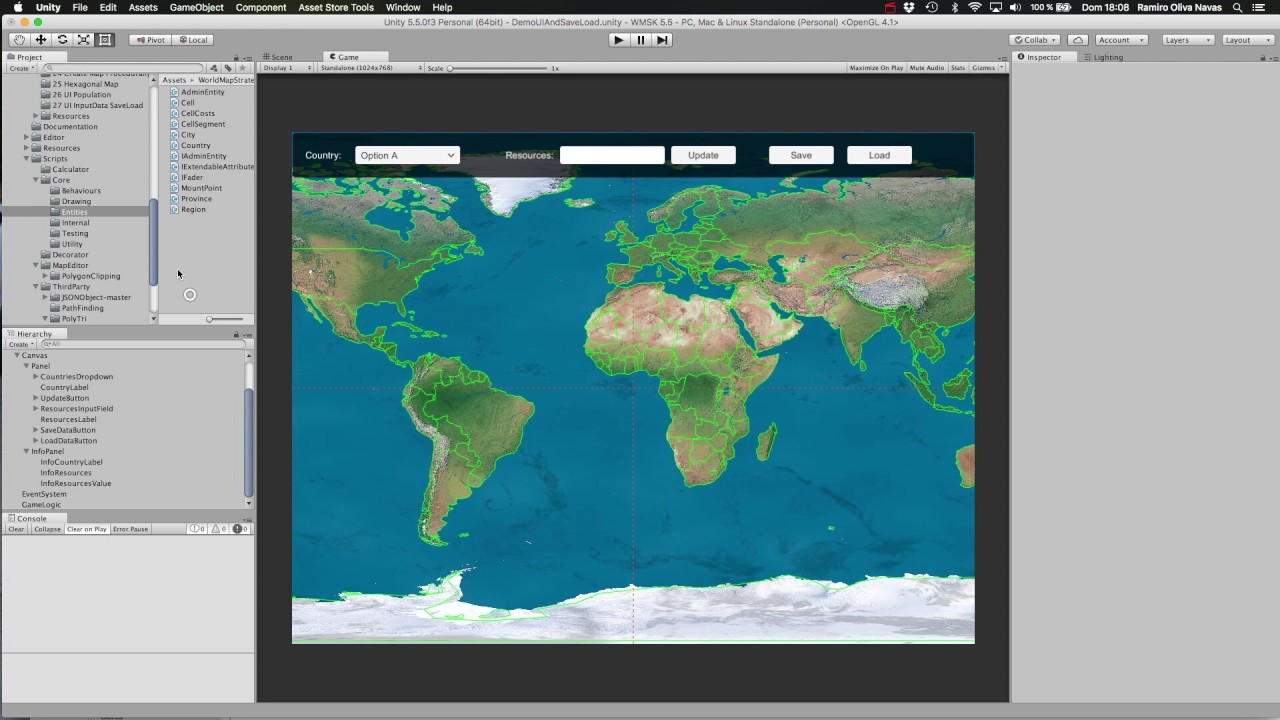Expand the InfoPanel object in the Hierarchy
Image resolution: width=1280 pixels, height=720 pixels.
pos(26,451)
